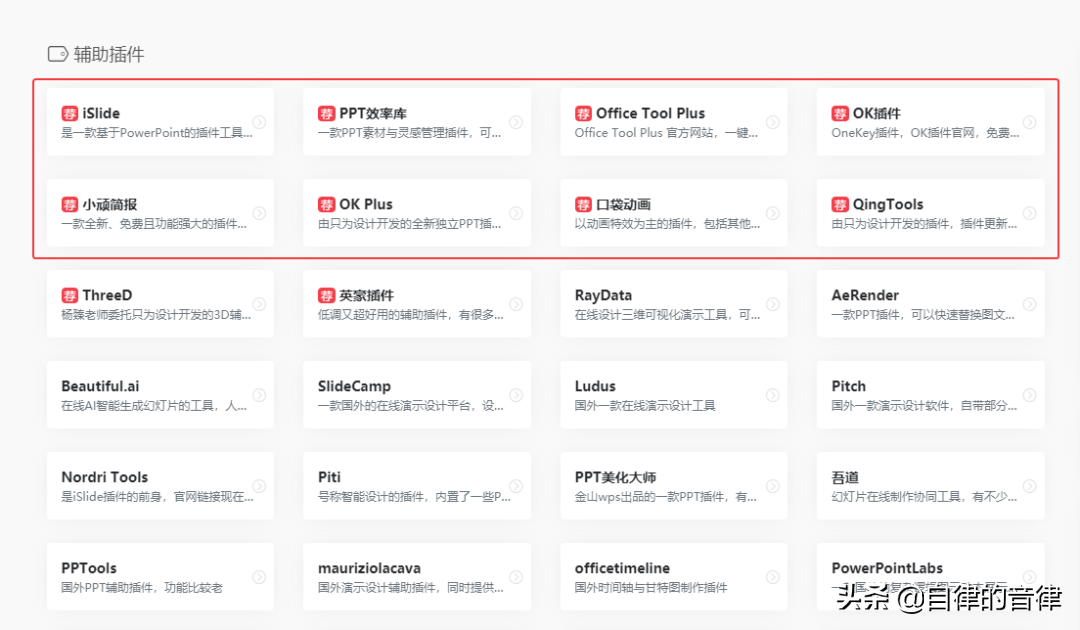The image size is (1080, 630).
Task: Click the arrow icon on QingTools card
Action: click(x=1030, y=213)
